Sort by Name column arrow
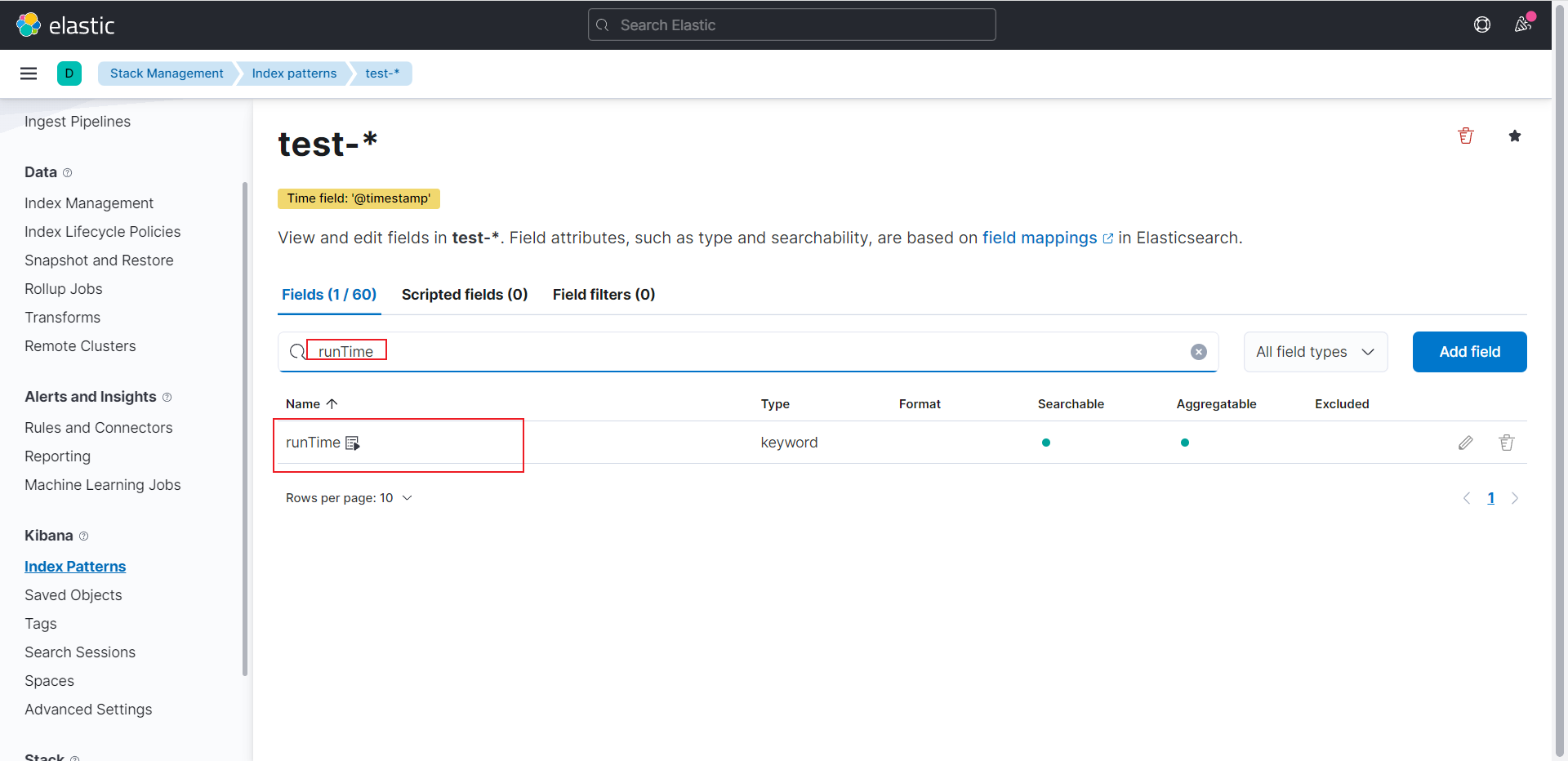Screen dimensions: 1568x761 [332, 404]
